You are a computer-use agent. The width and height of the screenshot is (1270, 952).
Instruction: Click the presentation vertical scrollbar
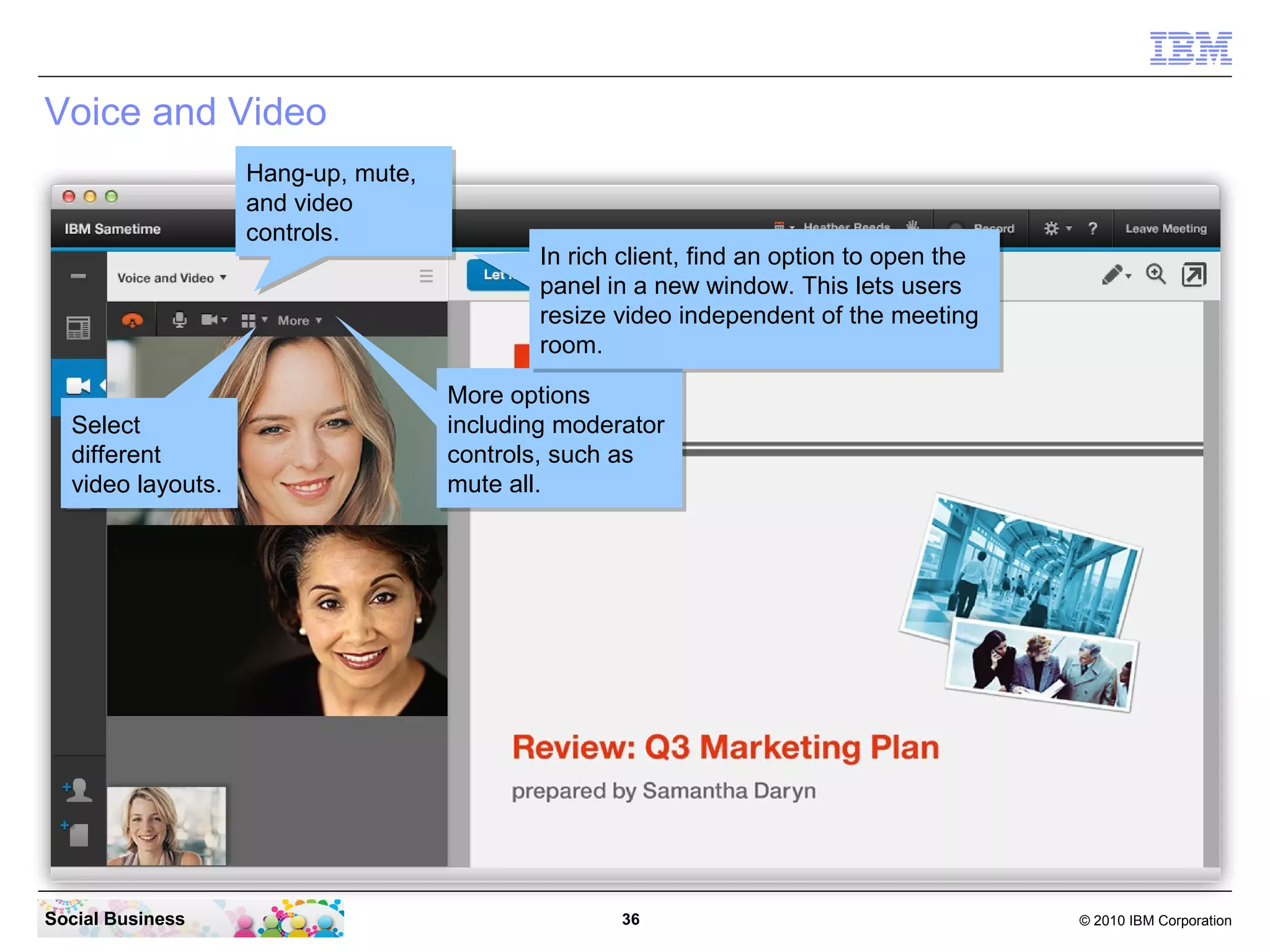(1212, 584)
